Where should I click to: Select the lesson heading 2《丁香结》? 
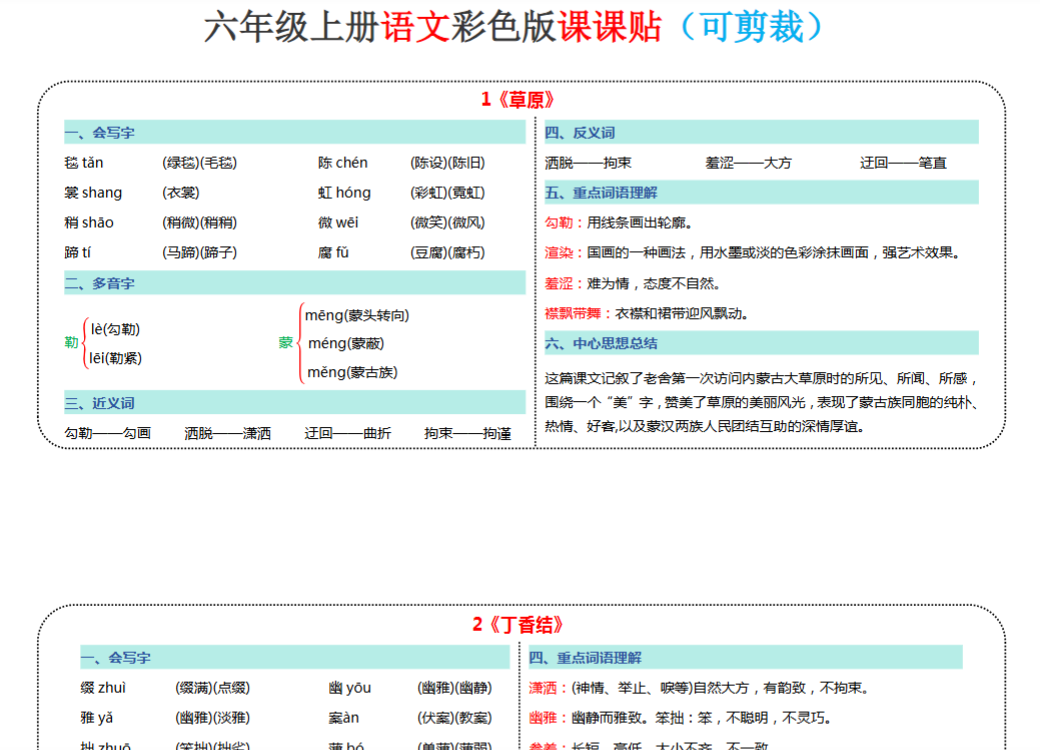(518, 625)
